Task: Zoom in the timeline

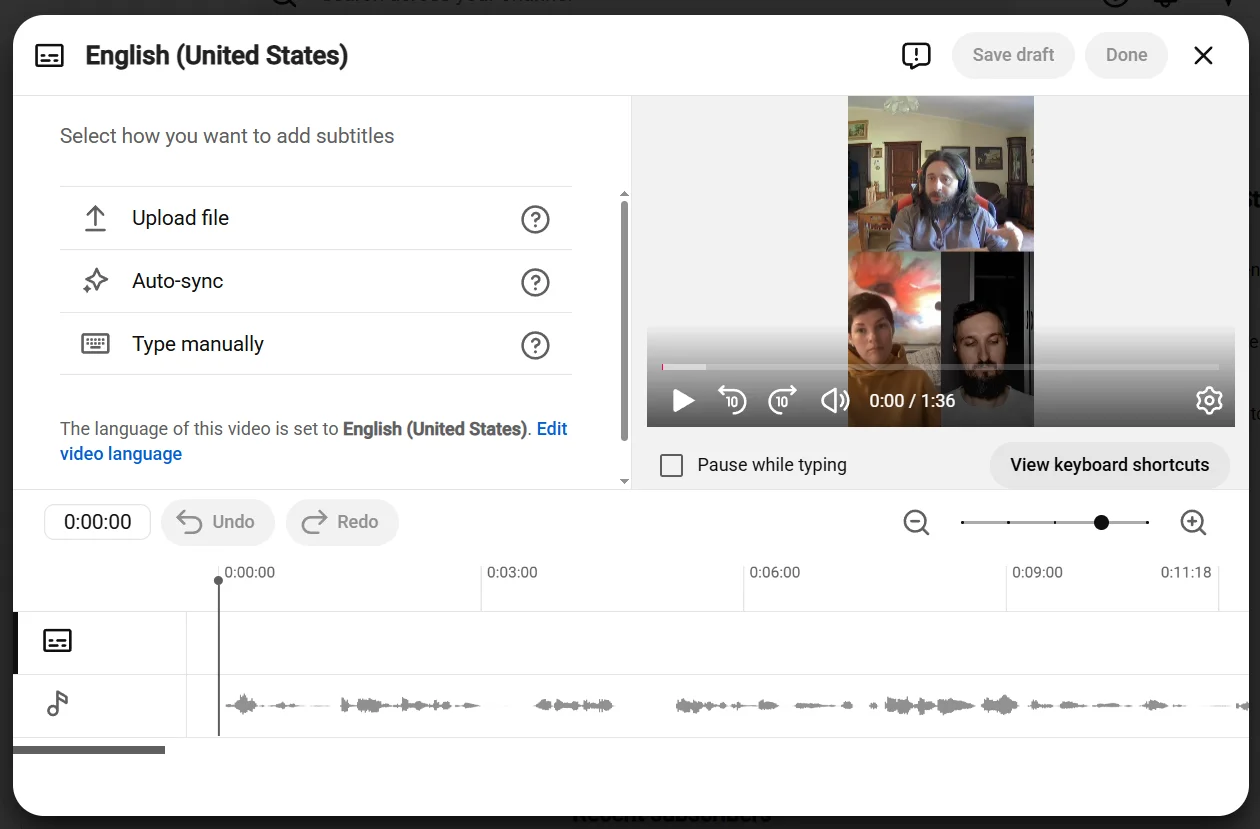Action: coord(1193,522)
